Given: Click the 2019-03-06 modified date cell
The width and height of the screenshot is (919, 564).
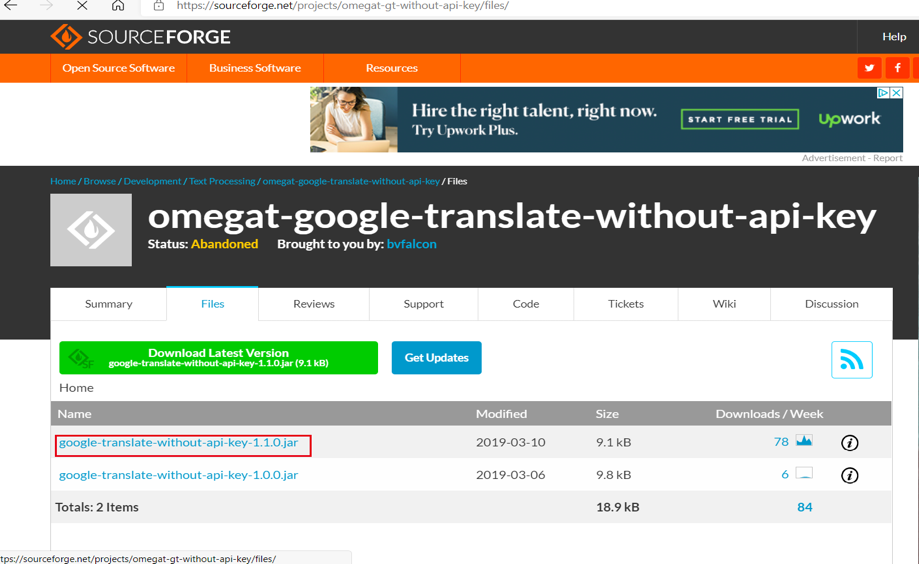Looking at the screenshot, I should tap(510, 475).
